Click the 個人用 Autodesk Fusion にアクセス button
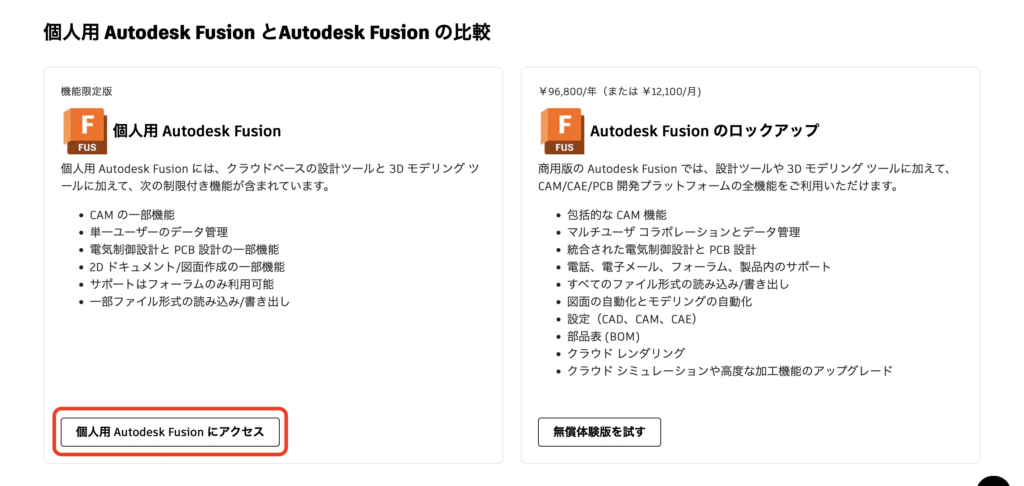 pos(170,432)
